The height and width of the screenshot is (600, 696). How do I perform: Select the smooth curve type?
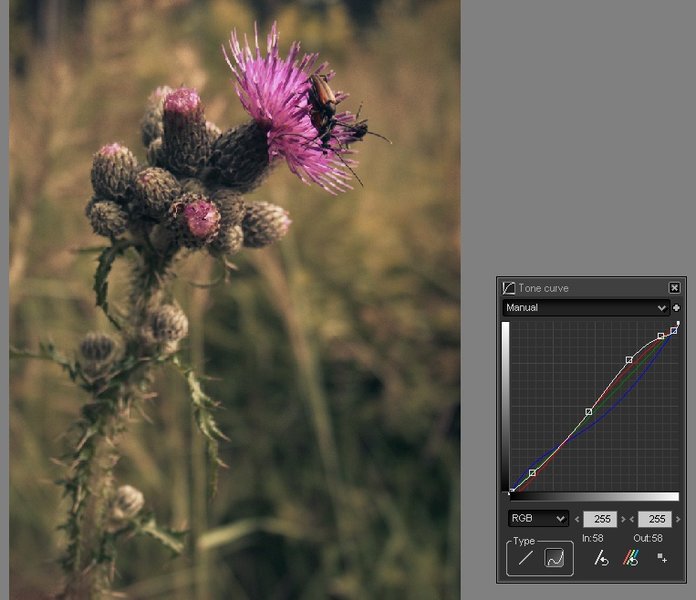pos(555,559)
